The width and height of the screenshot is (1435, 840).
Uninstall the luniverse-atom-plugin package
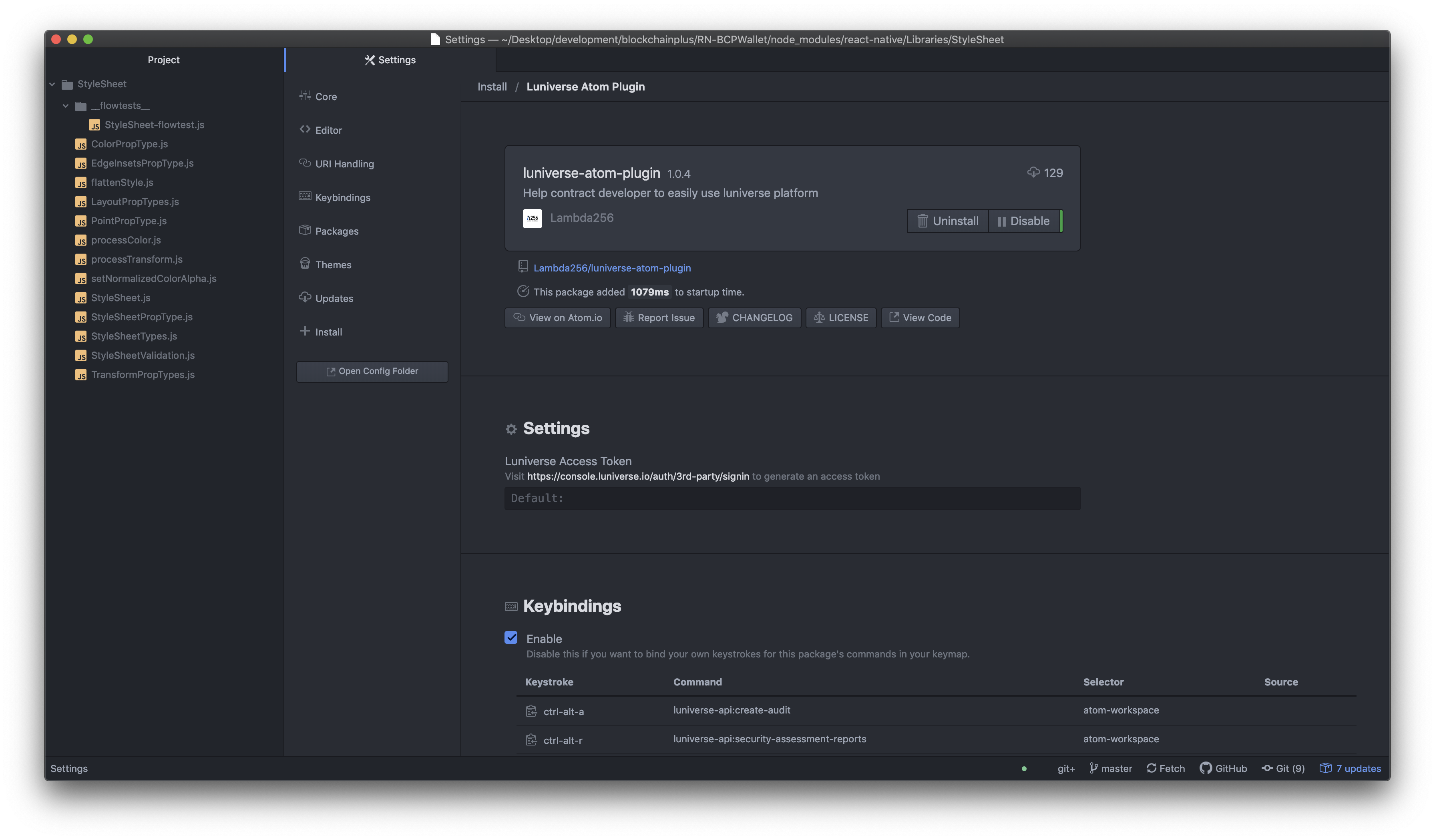(x=948, y=221)
